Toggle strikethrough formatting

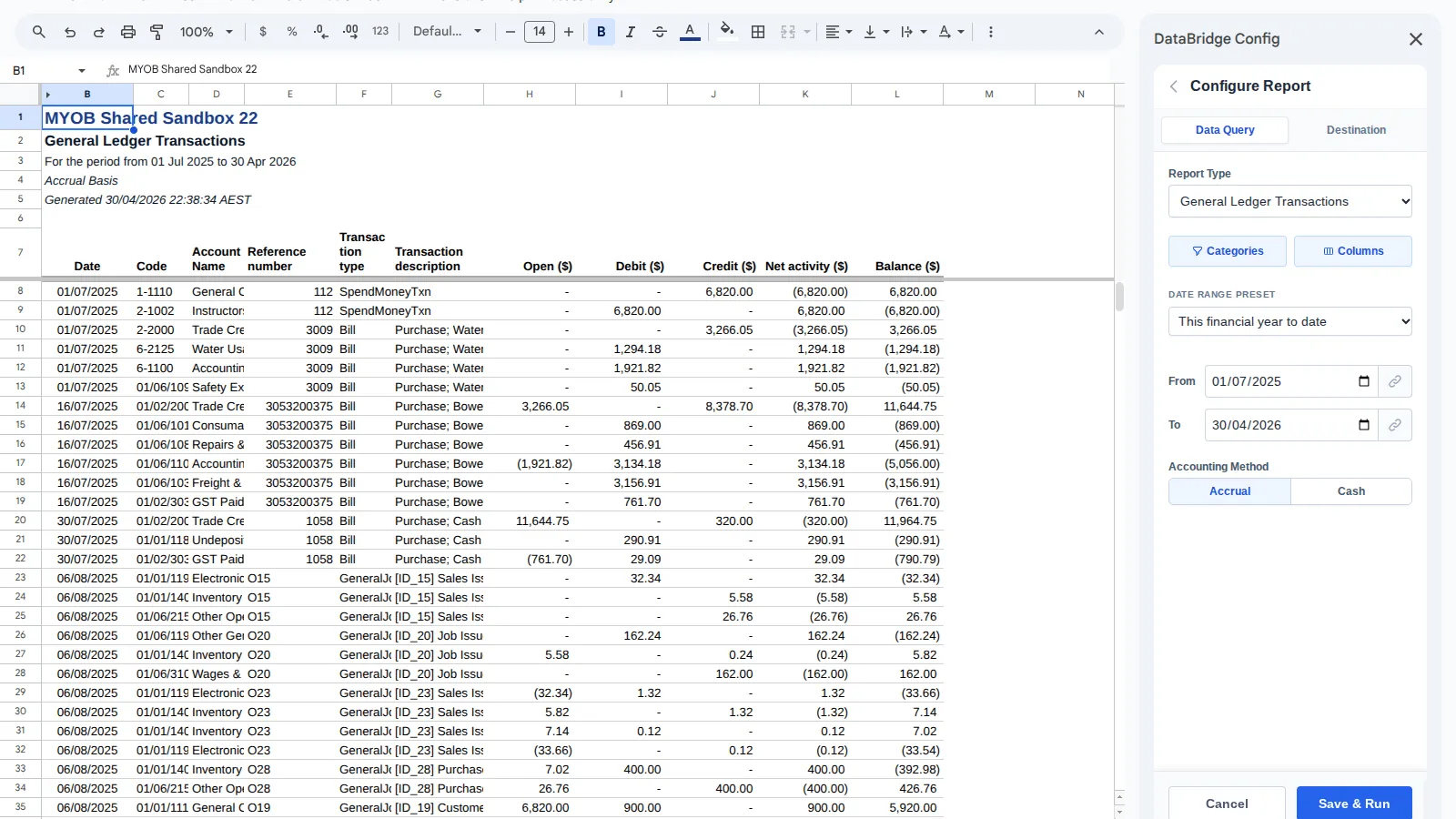click(x=660, y=32)
